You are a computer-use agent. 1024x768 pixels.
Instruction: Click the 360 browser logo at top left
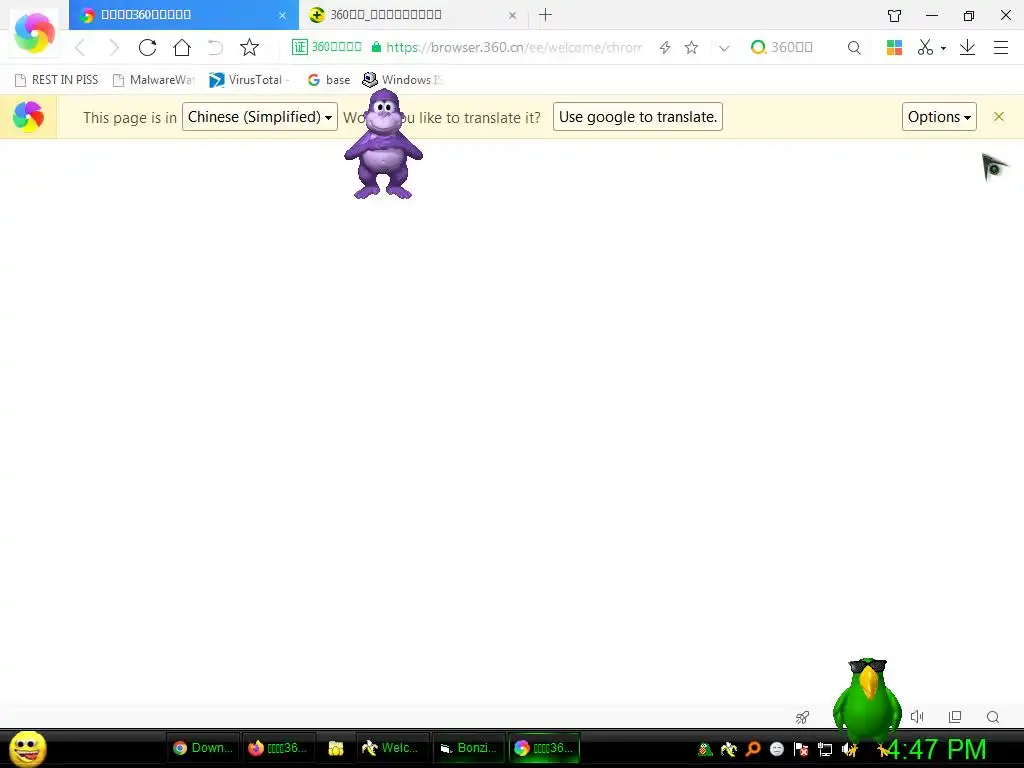tap(34, 33)
